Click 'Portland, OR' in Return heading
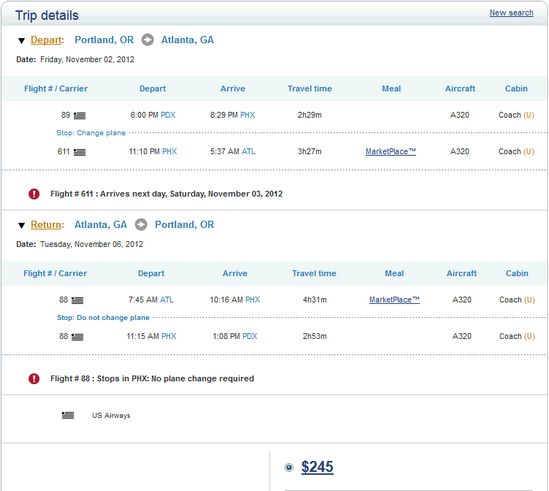The image size is (549, 491). pos(185,224)
